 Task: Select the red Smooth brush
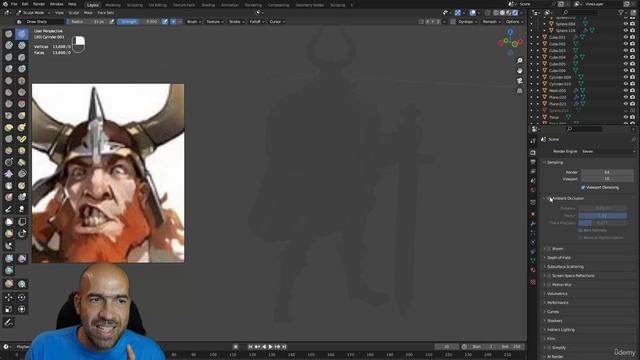[22, 81]
